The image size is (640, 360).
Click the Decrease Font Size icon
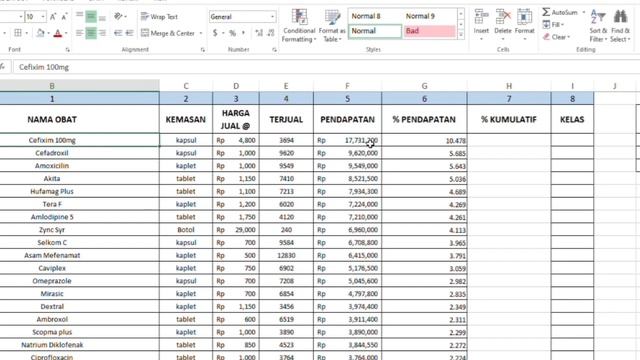point(64,17)
